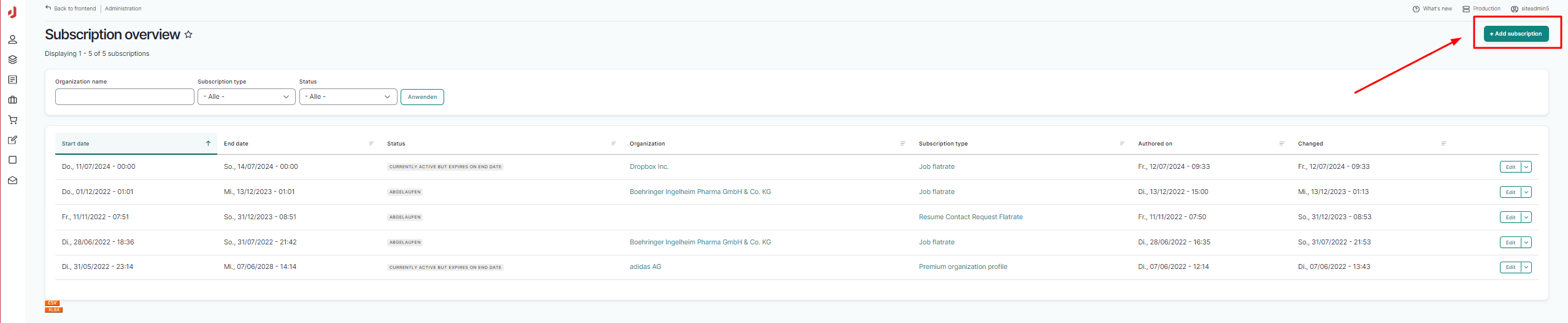Image resolution: width=1568 pixels, height=323 pixels.
Task: Star the Subscription overview page as favorite
Action: (188, 35)
